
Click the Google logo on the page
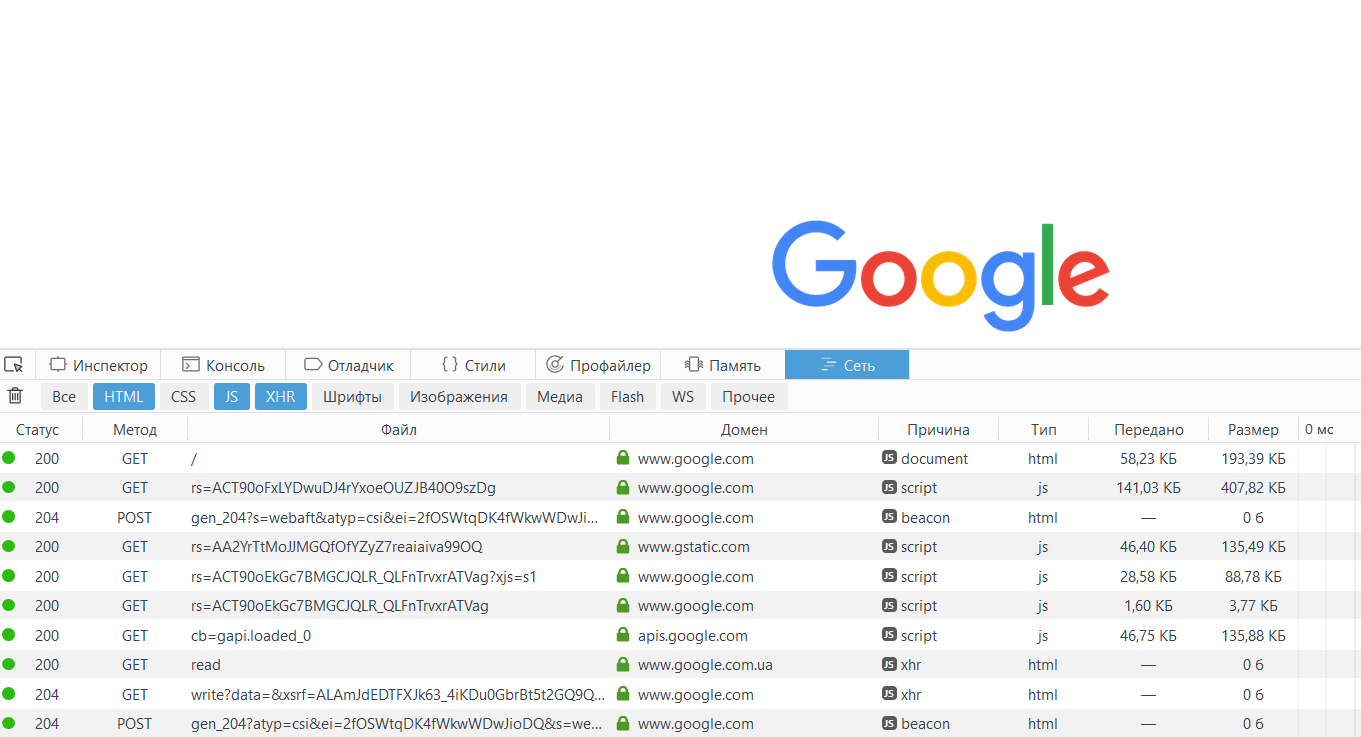(x=940, y=275)
